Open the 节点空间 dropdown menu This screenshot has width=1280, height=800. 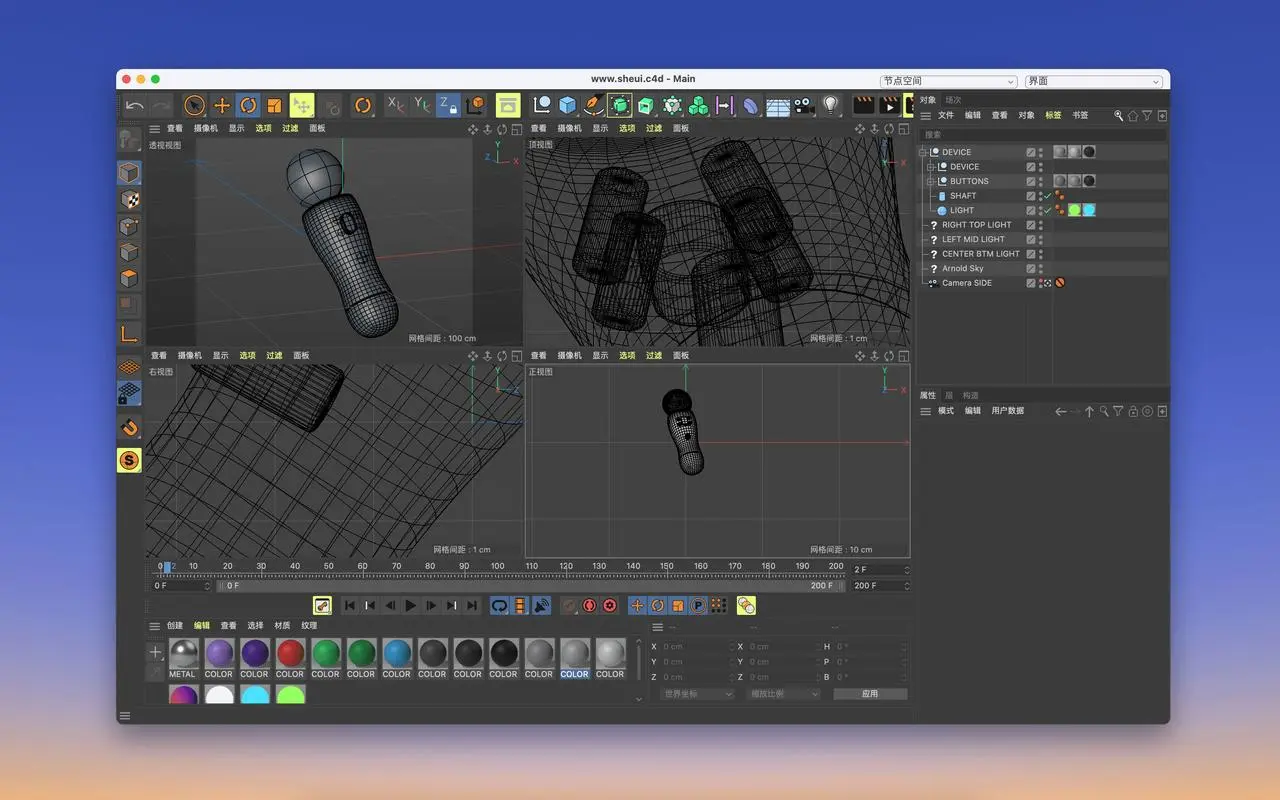pos(948,81)
